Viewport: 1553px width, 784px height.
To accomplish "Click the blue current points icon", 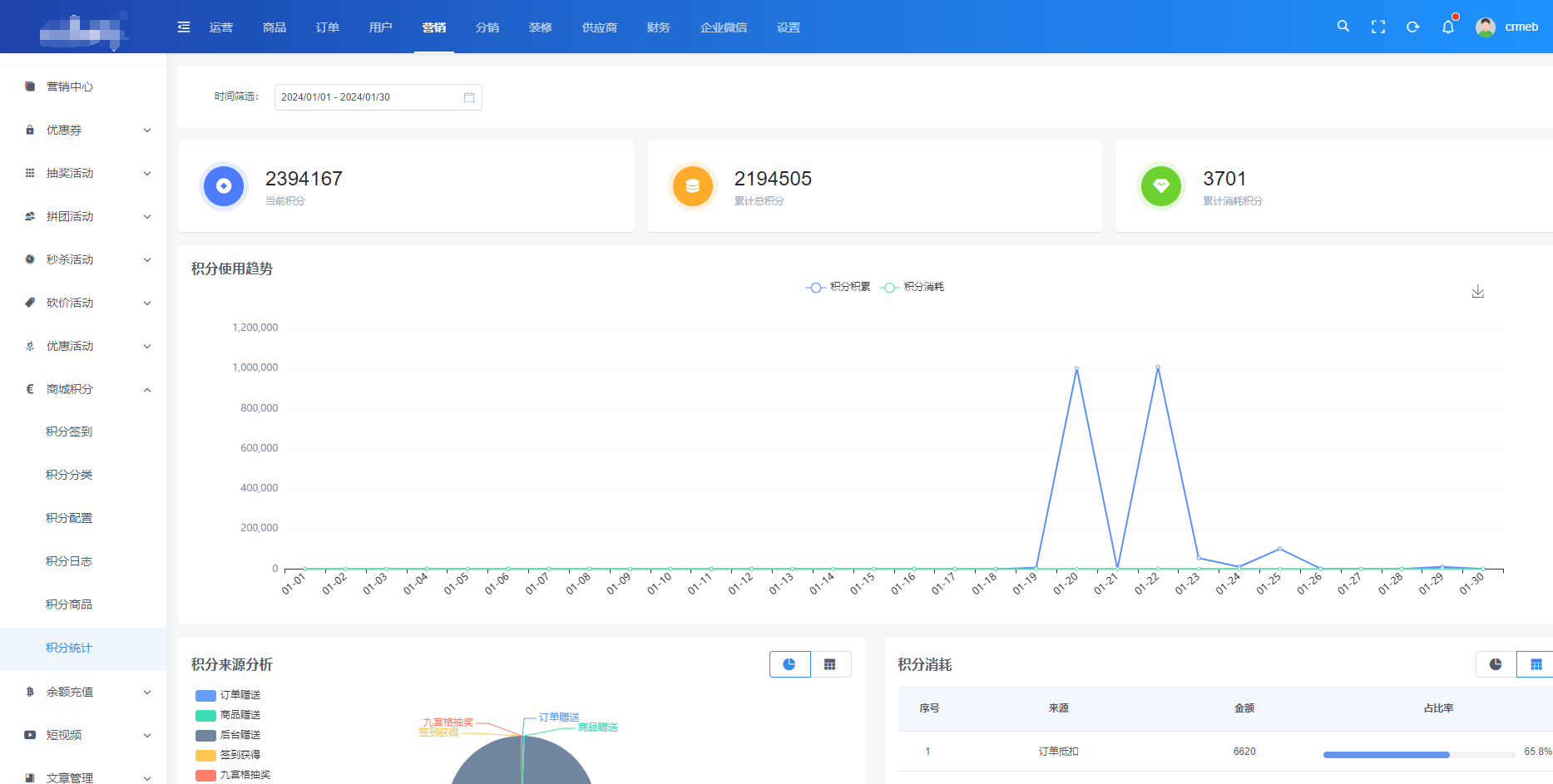I will 224,186.
